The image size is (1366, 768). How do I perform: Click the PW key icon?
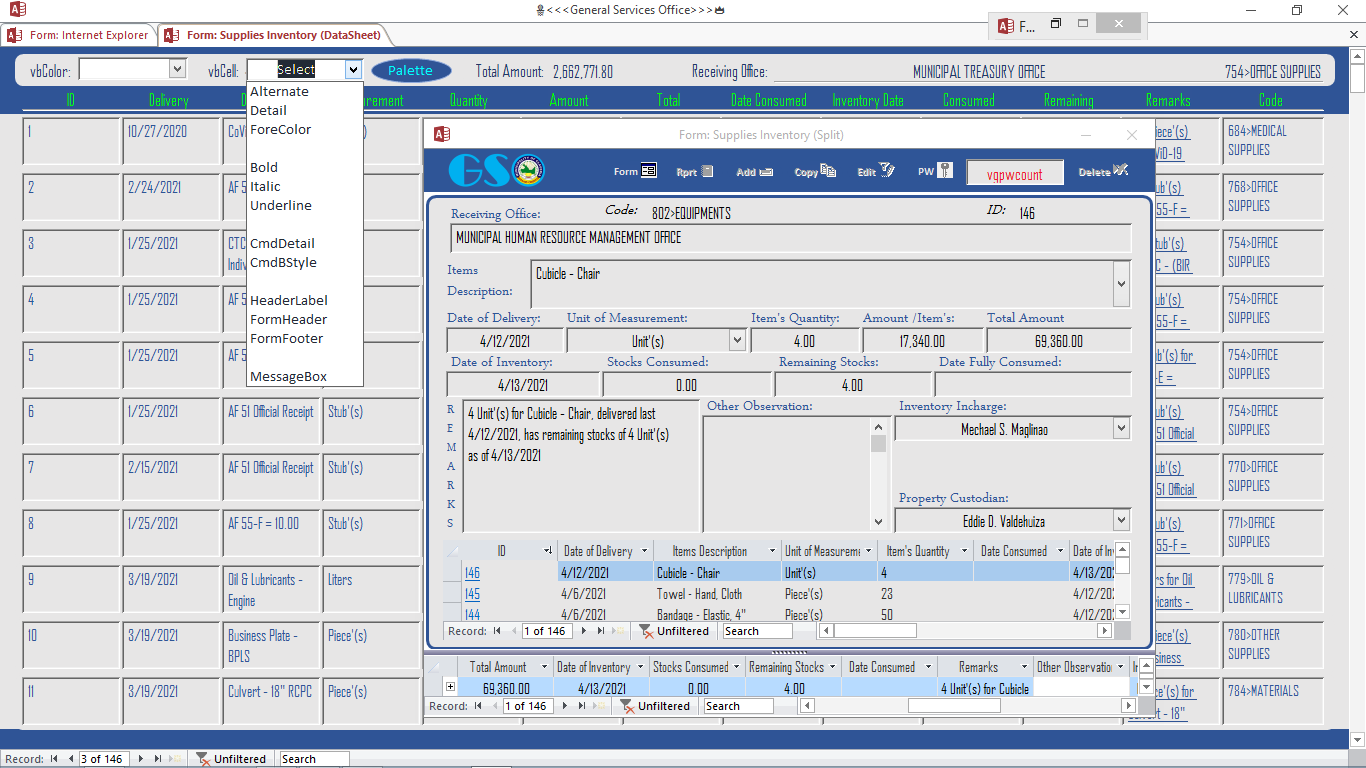(945, 171)
